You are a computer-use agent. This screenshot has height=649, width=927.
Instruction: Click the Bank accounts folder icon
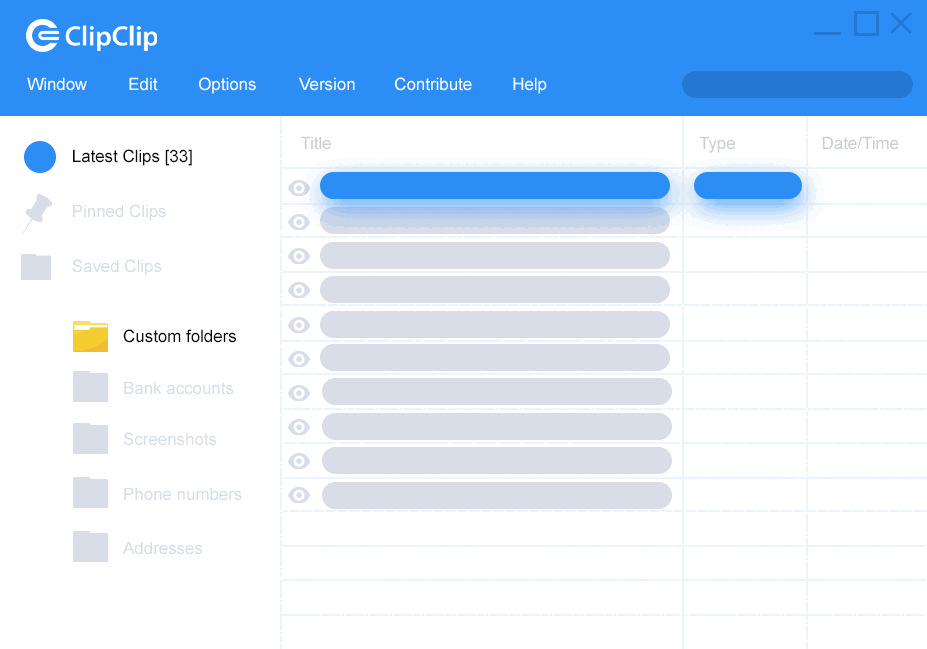(x=90, y=388)
